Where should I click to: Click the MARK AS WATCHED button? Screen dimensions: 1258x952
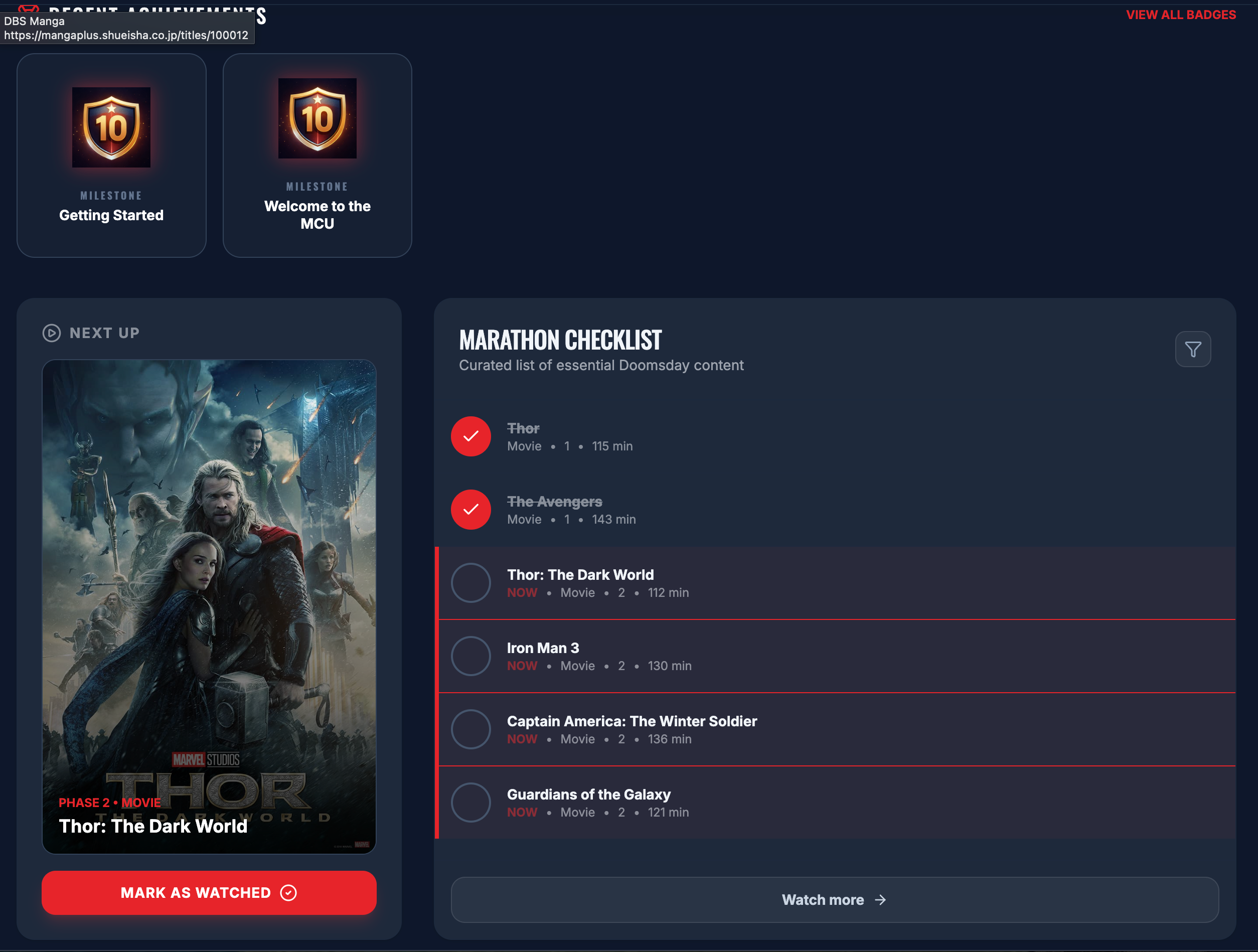208,893
